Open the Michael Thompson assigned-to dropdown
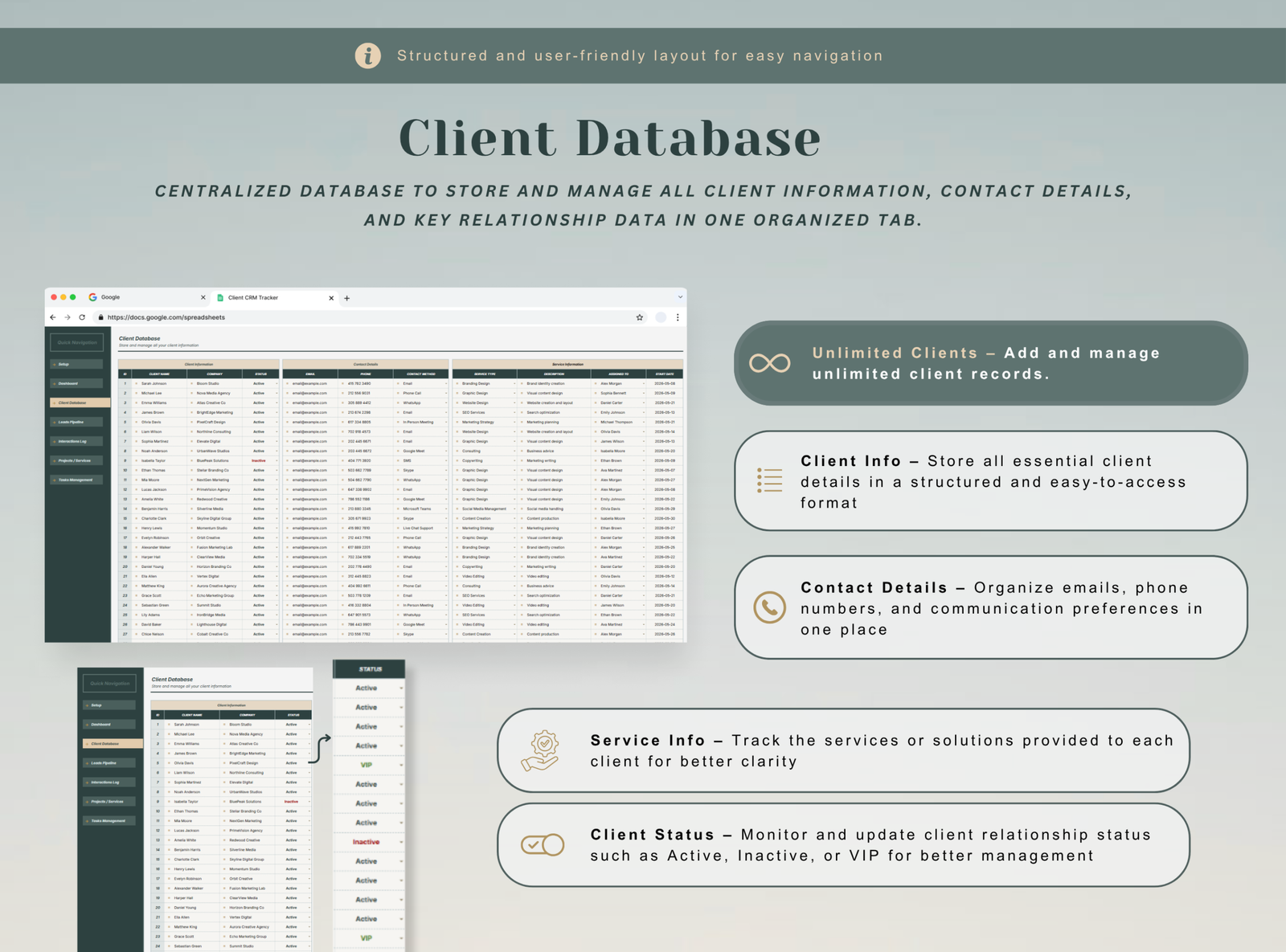This screenshot has width=1286, height=952. [644, 423]
